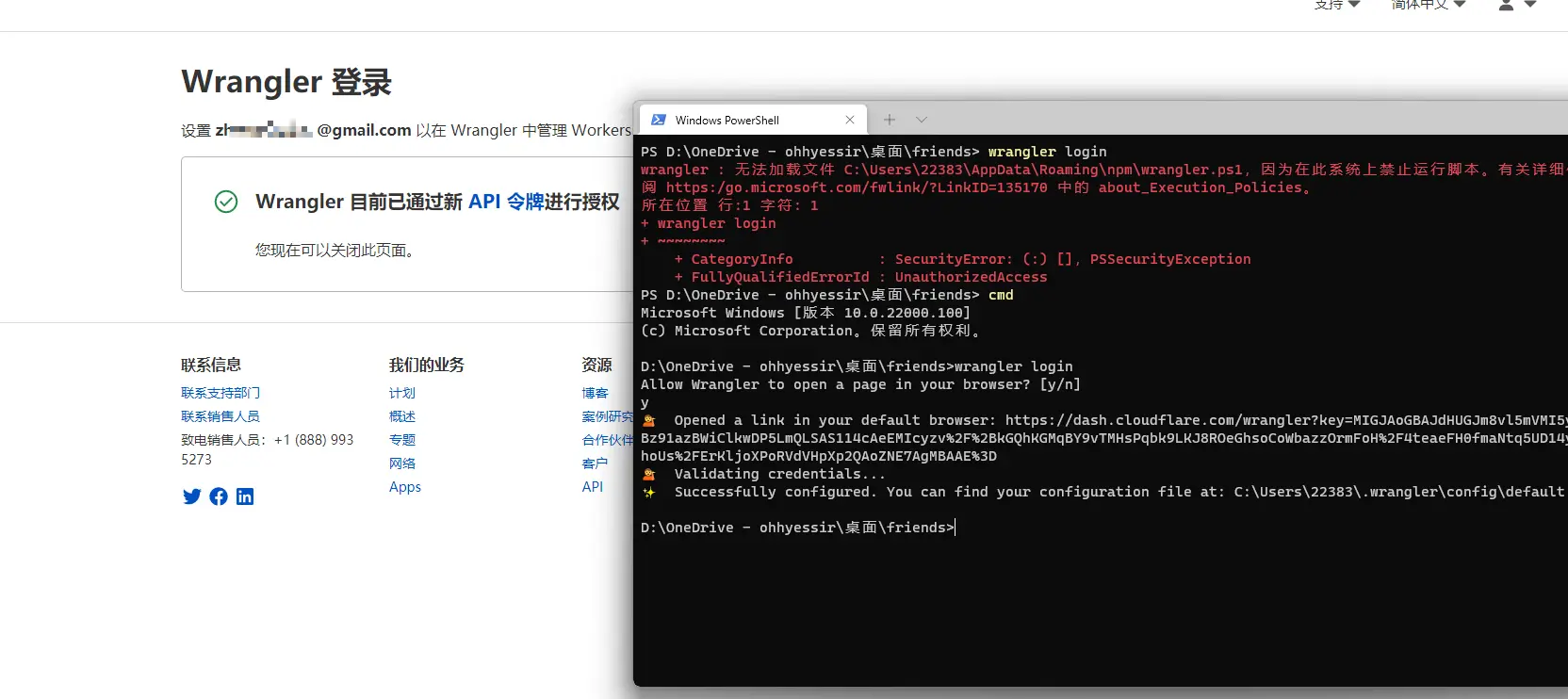1568x699 pixels.
Task: Open the 客户 link
Action: tap(596, 463)
